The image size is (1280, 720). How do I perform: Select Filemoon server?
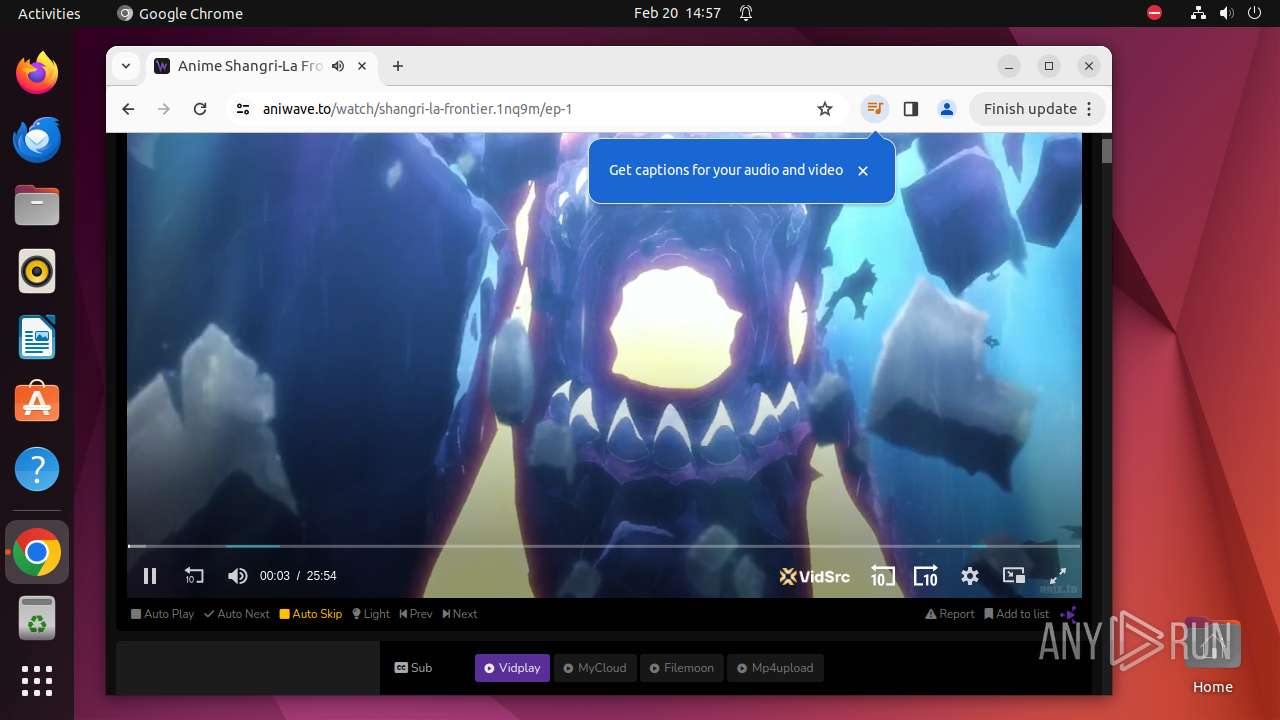pyautogui.click(x=682, y=668)
